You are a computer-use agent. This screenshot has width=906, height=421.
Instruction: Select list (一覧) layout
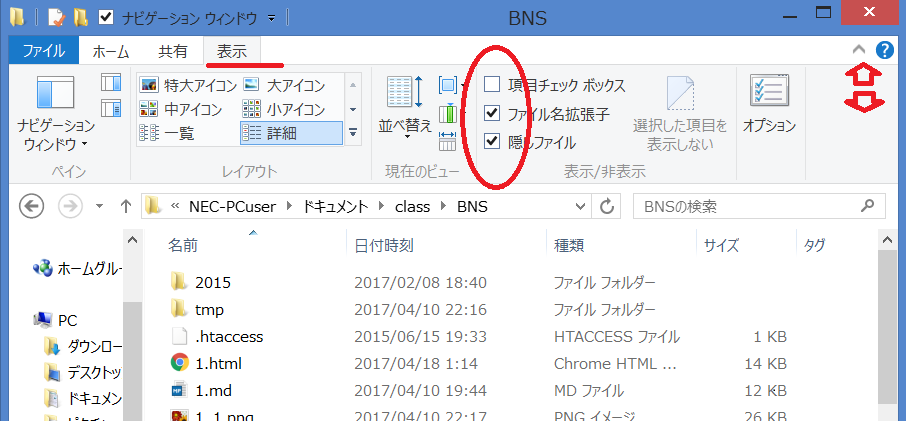click(x=166, y=133)
